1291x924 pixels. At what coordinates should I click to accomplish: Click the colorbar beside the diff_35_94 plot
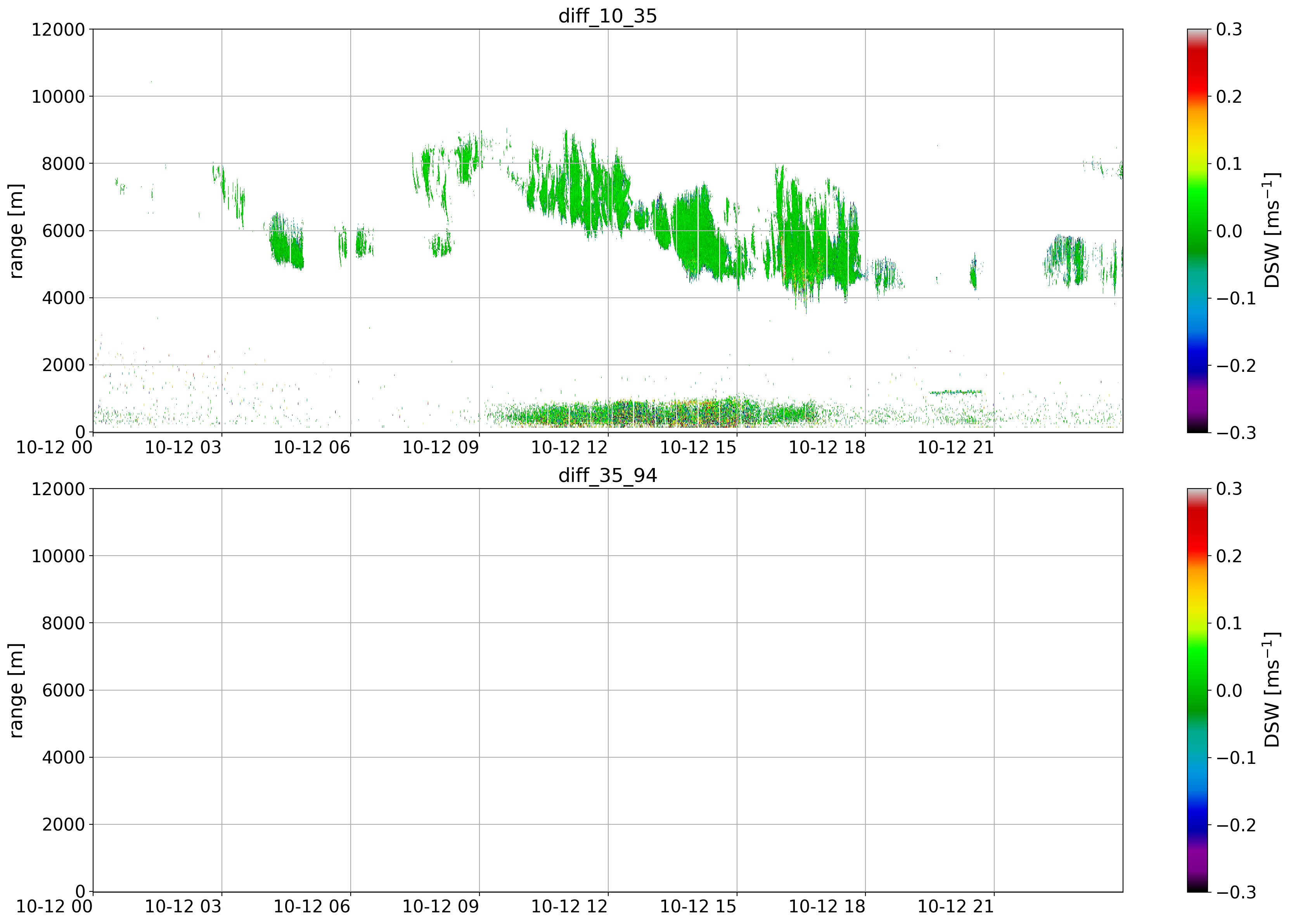(x=1197, y=690)
